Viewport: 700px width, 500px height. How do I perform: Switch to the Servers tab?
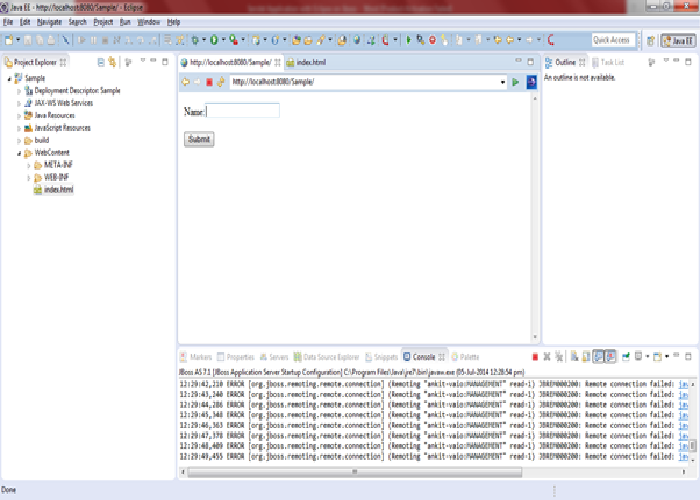click(x=274, y=357)
